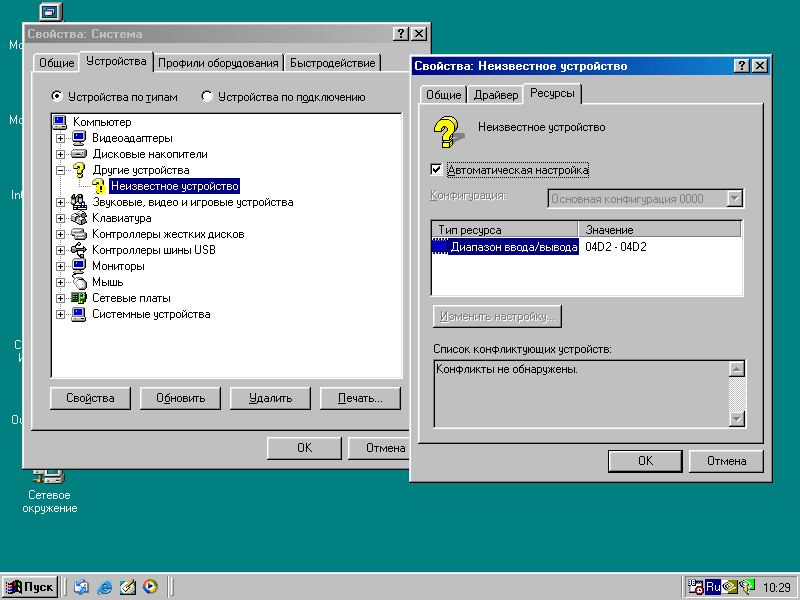This screenshot has width=800, height=600.
Task: Click Звуковые, видео и игровые устройства icon
Action: click(x=79, y=202)
